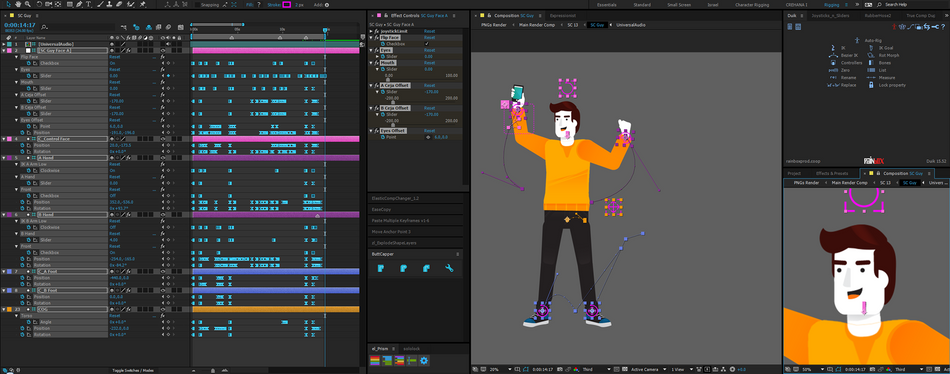
Task: Choose the Pen tool
Action: 79,4
